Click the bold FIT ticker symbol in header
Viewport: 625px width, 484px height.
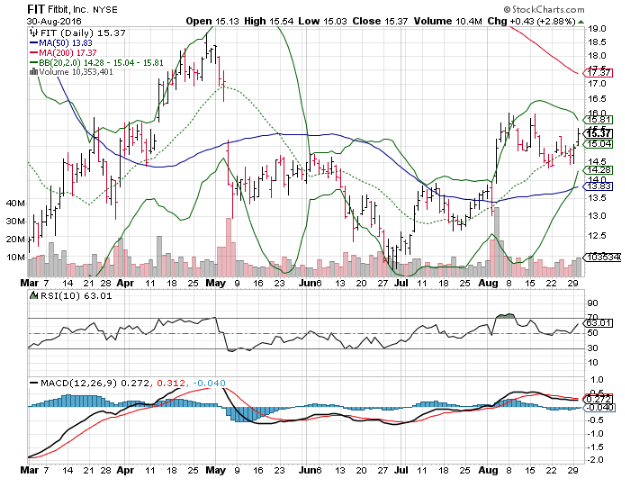pos(37,9)
